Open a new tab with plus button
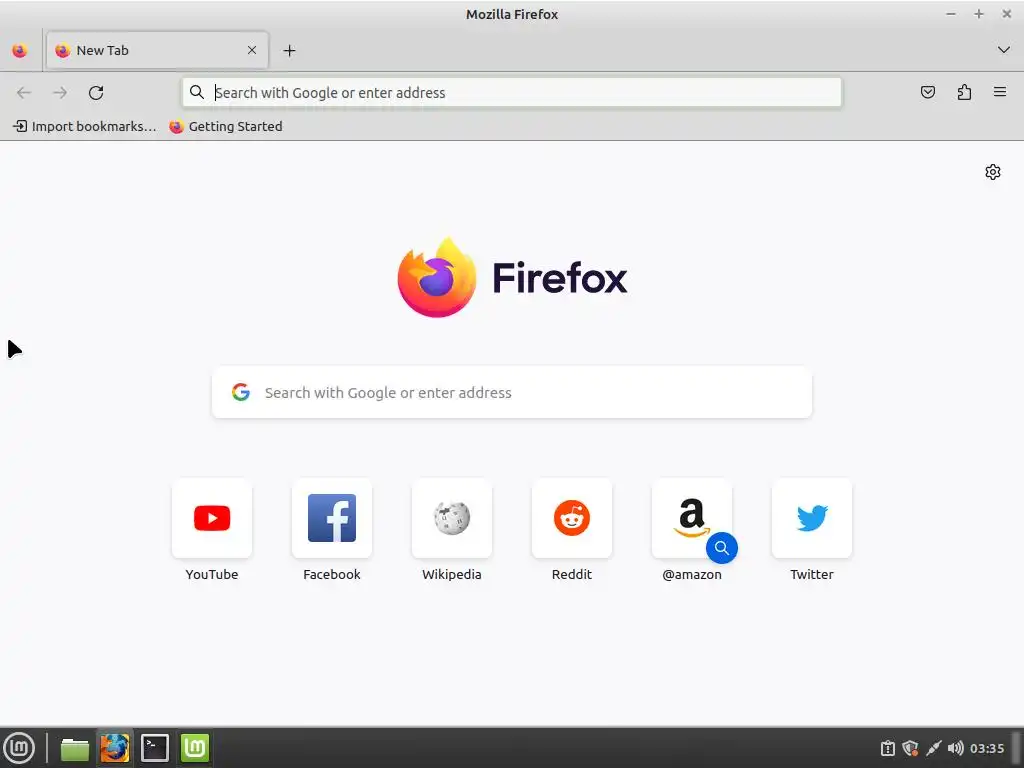Screen dimensions: 1024x768 tap(289, 50)
